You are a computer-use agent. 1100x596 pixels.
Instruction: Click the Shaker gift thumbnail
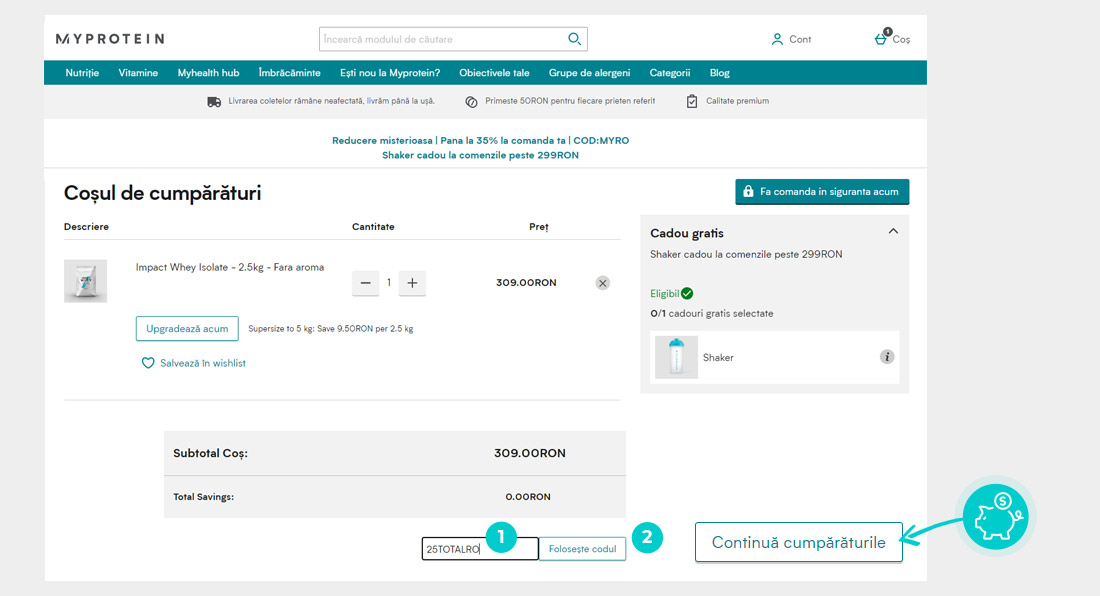(x=676, y=358)
